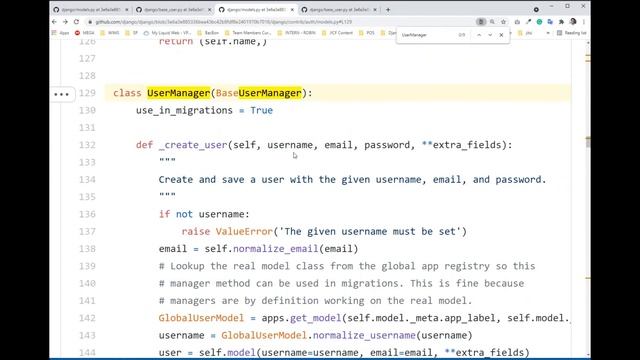This screenshot has height=360, width=640.
Task: Click GlobalUserModel on line 142
Action: pyautogui.click(x=201, y=318)
